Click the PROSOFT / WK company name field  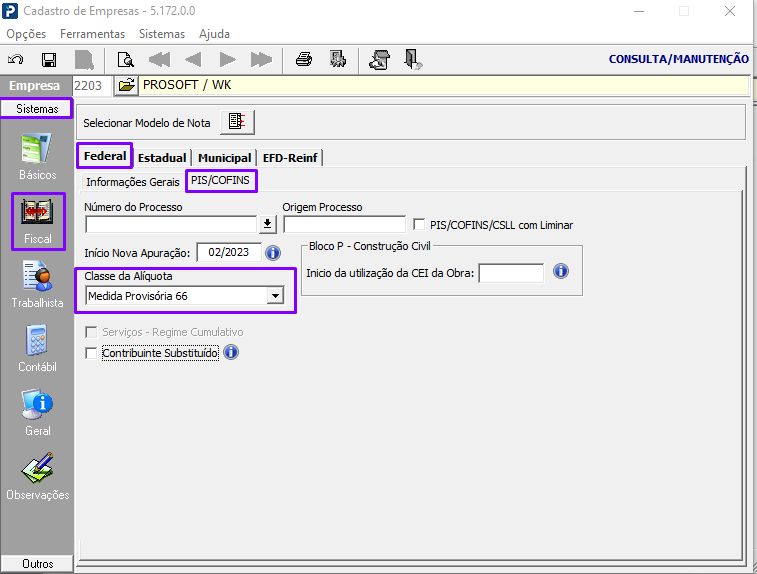(444, 85)
